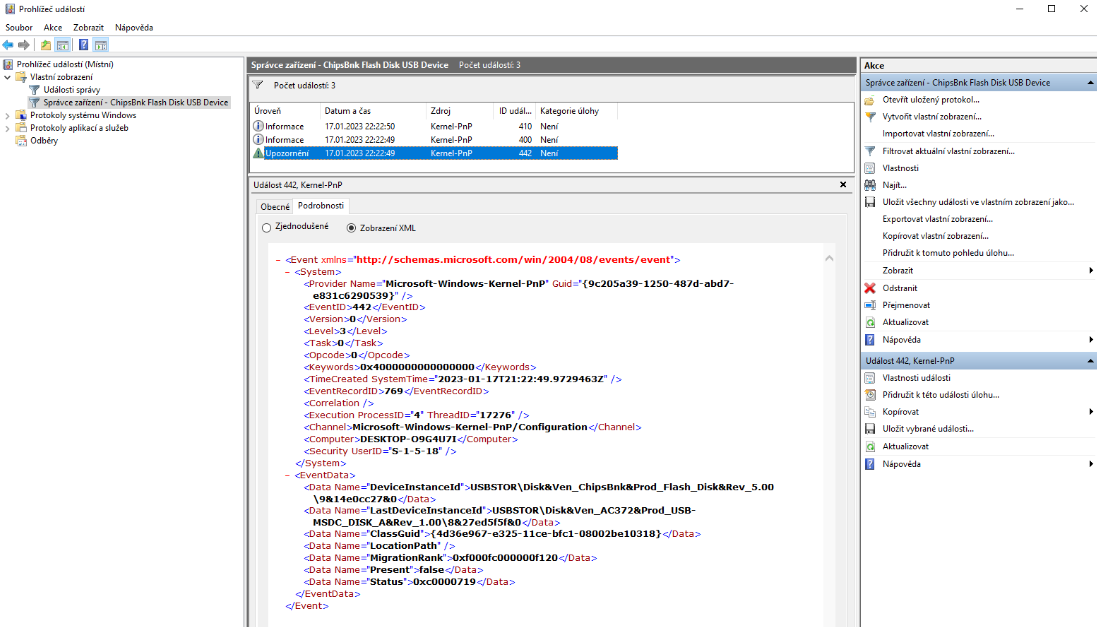This screenshot has width=1097, height=627.
Task: Click the Help question mark toolbar icon
Action: click(83, 45)
